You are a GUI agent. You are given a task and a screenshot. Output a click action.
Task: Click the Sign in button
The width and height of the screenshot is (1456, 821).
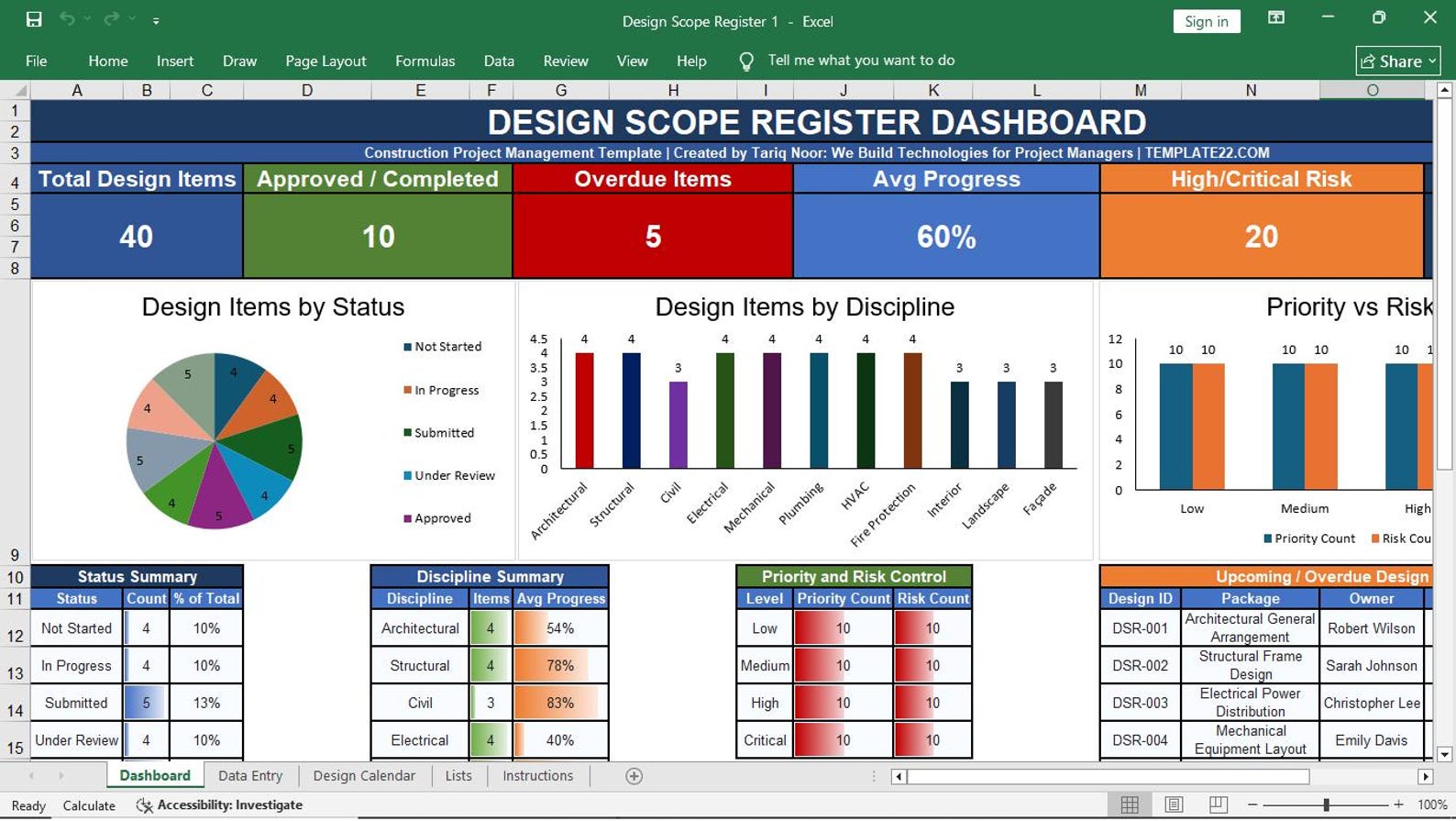tap(1207, 21)
